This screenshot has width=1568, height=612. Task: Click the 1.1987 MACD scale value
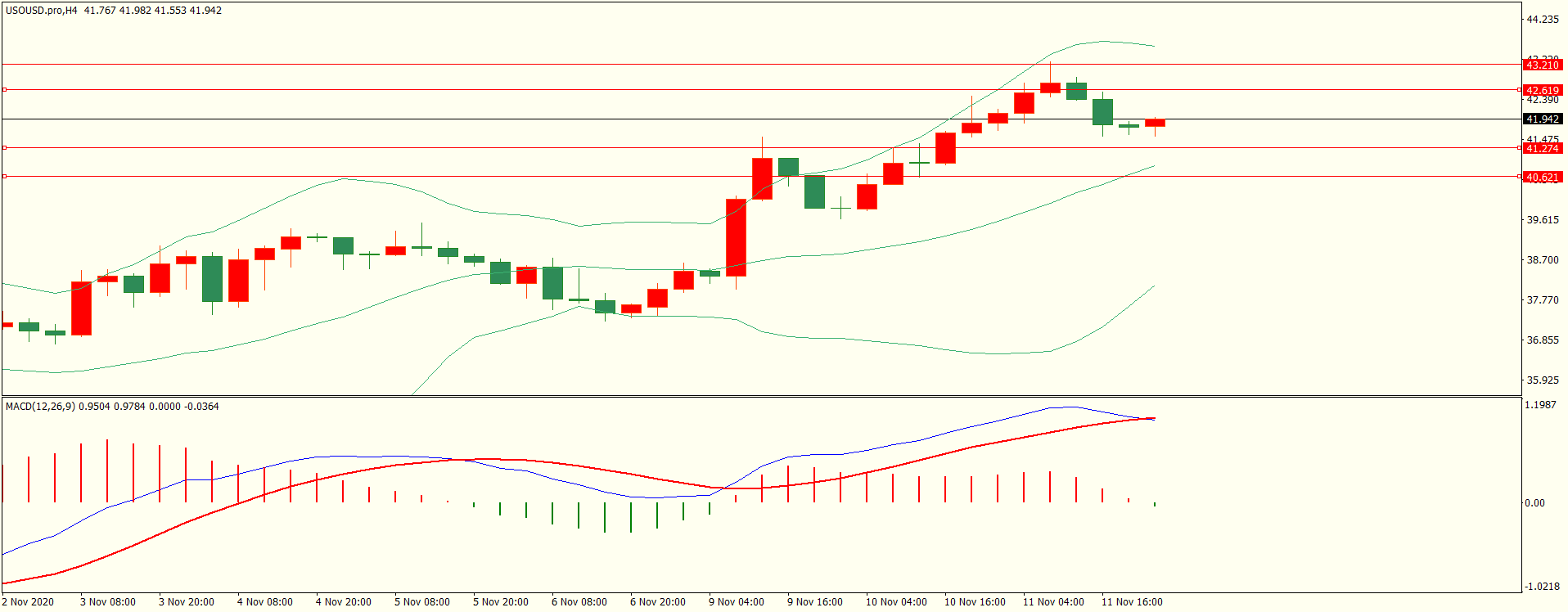pos(1540,405)
